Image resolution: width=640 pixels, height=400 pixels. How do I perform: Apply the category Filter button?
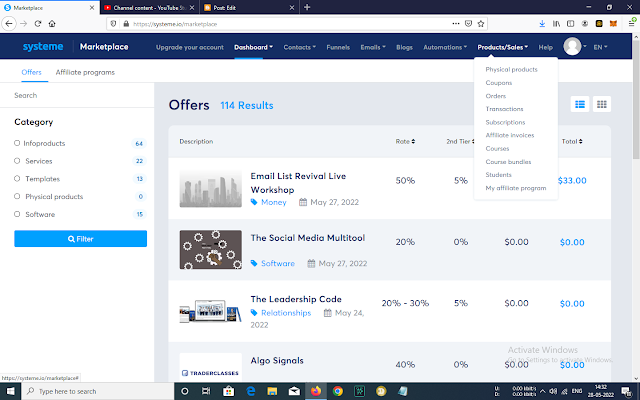pyautogui.click(x=80, y=239)
